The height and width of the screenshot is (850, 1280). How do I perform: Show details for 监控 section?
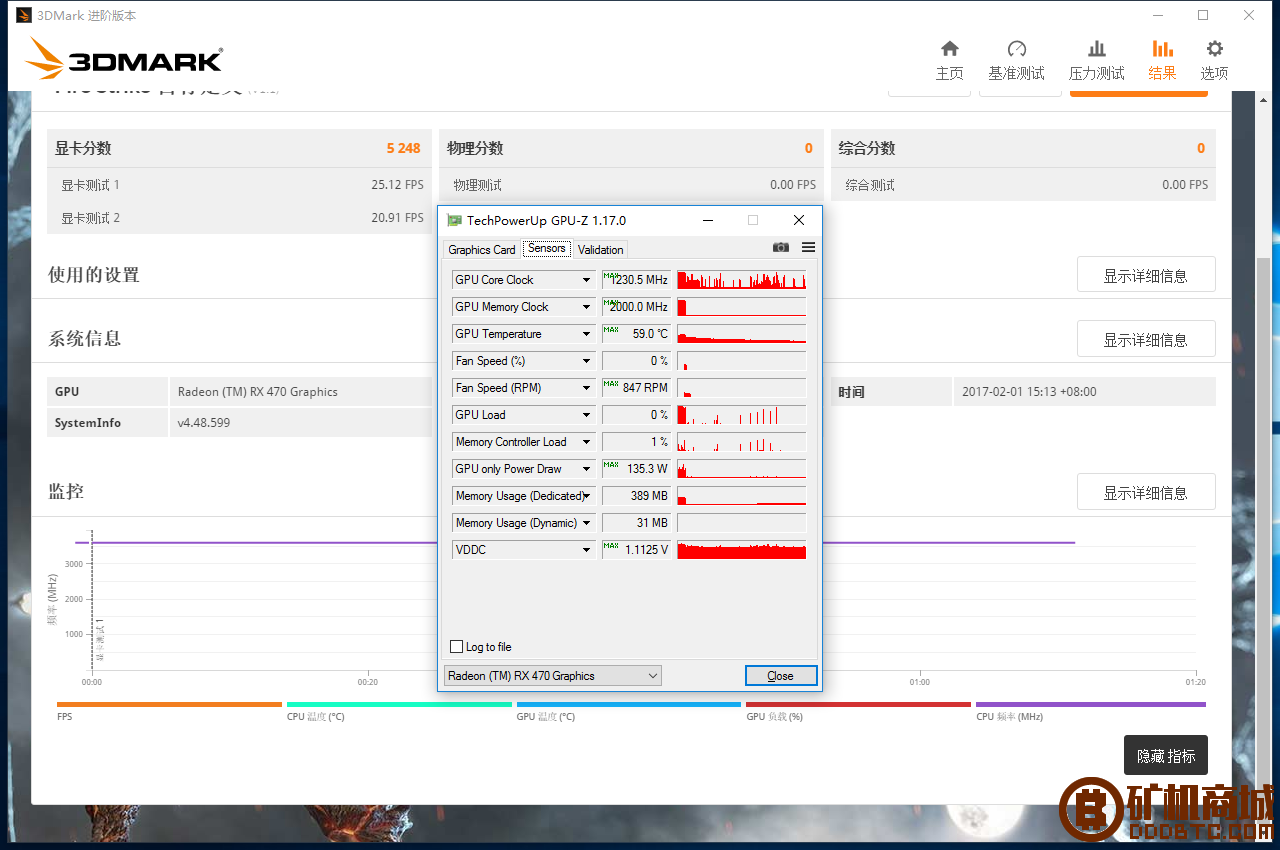coord(1146,492)
